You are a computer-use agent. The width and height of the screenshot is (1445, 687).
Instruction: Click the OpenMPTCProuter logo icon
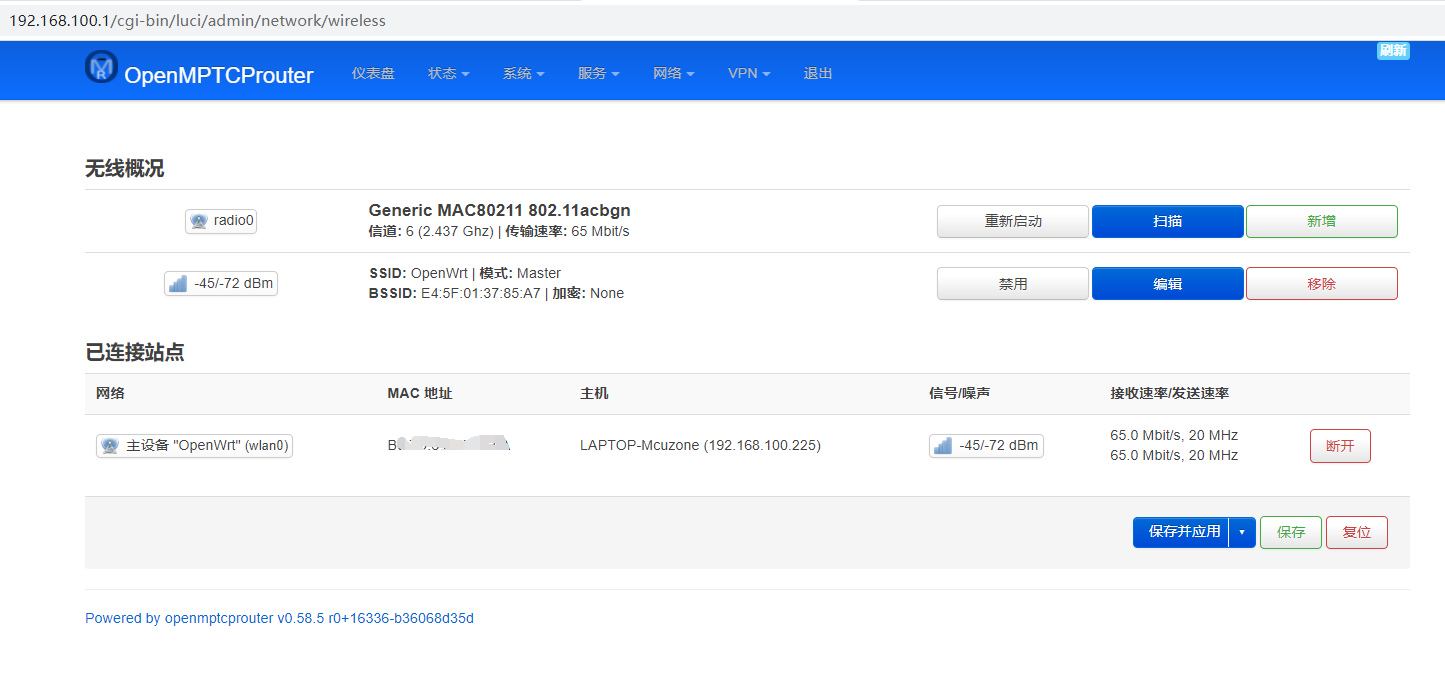102,67
